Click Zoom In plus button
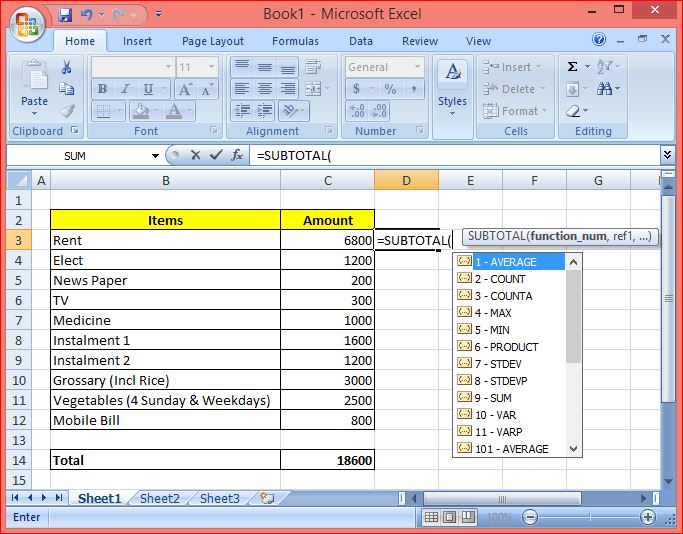 648,517
